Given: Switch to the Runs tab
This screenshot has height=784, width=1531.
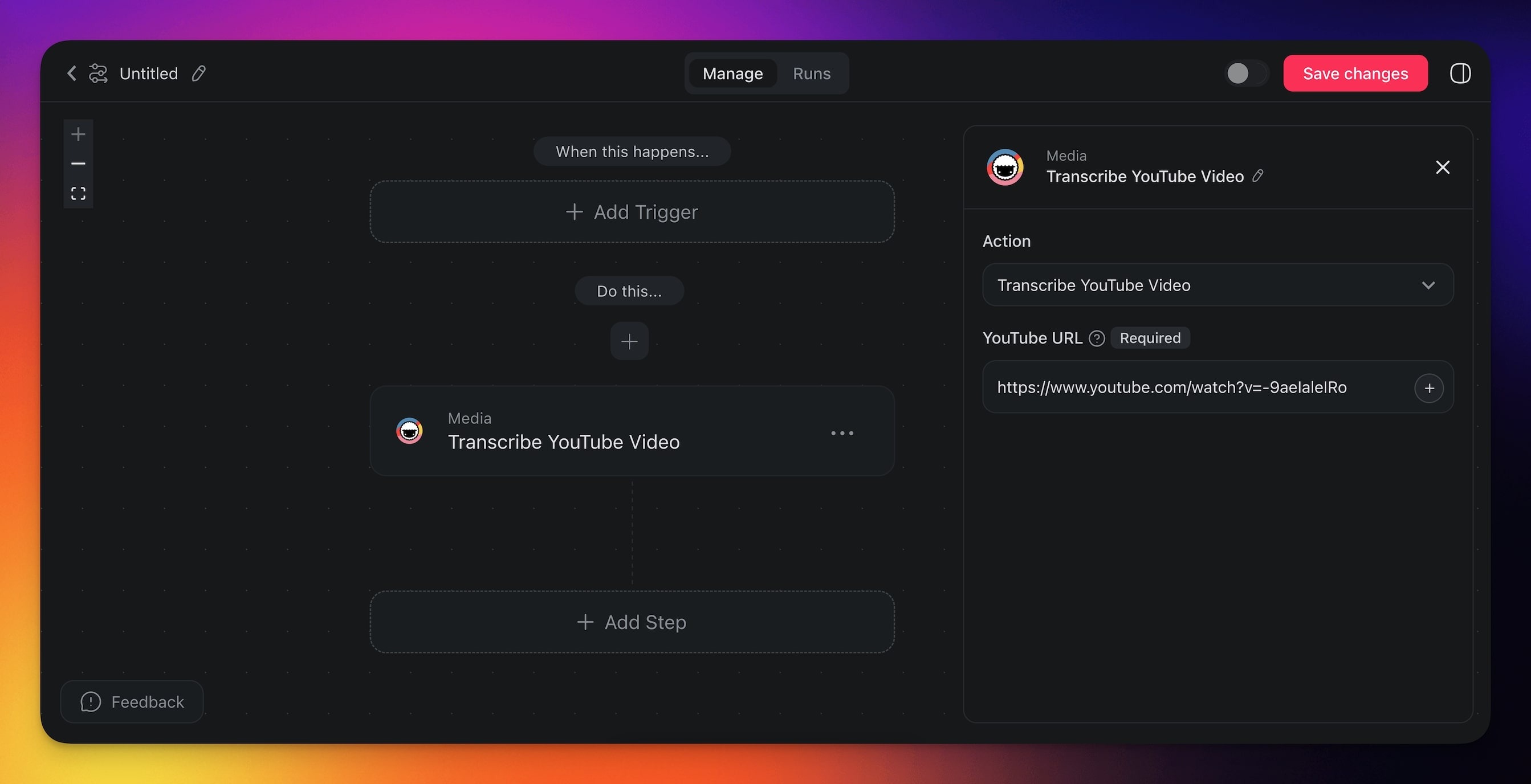Looking at the screenshot, I should [811, 73].
